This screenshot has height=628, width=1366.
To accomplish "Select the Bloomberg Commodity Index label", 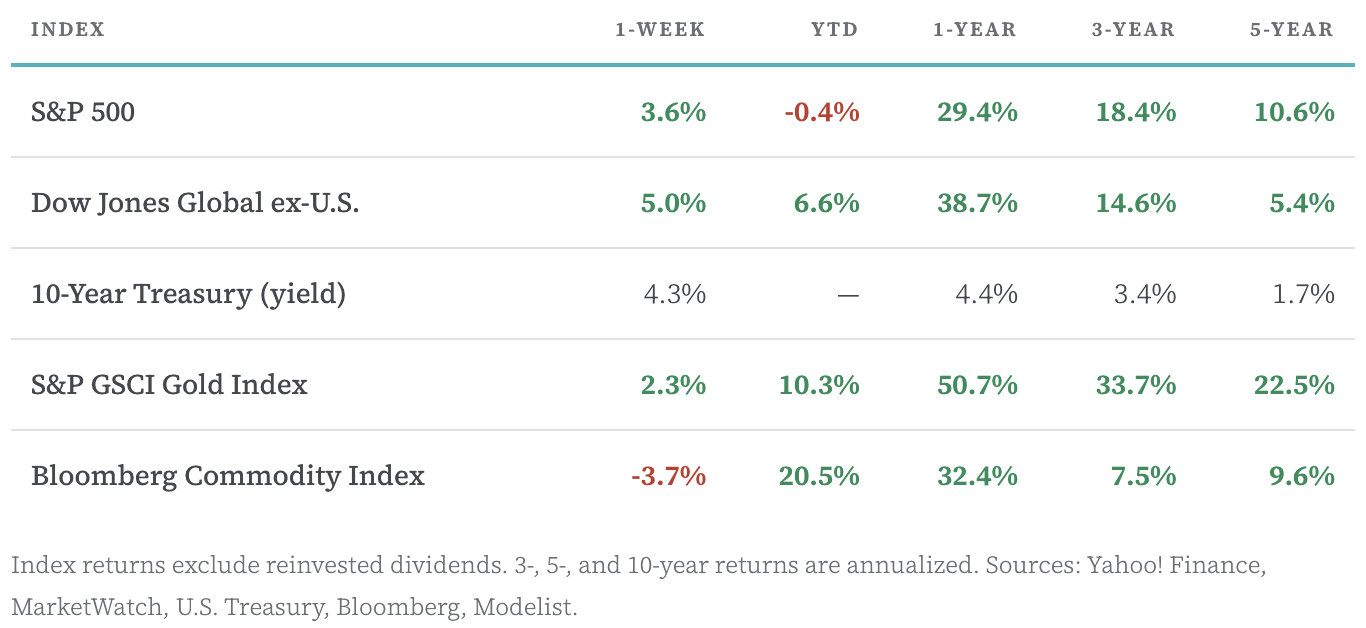I will [x=228, y=476].
